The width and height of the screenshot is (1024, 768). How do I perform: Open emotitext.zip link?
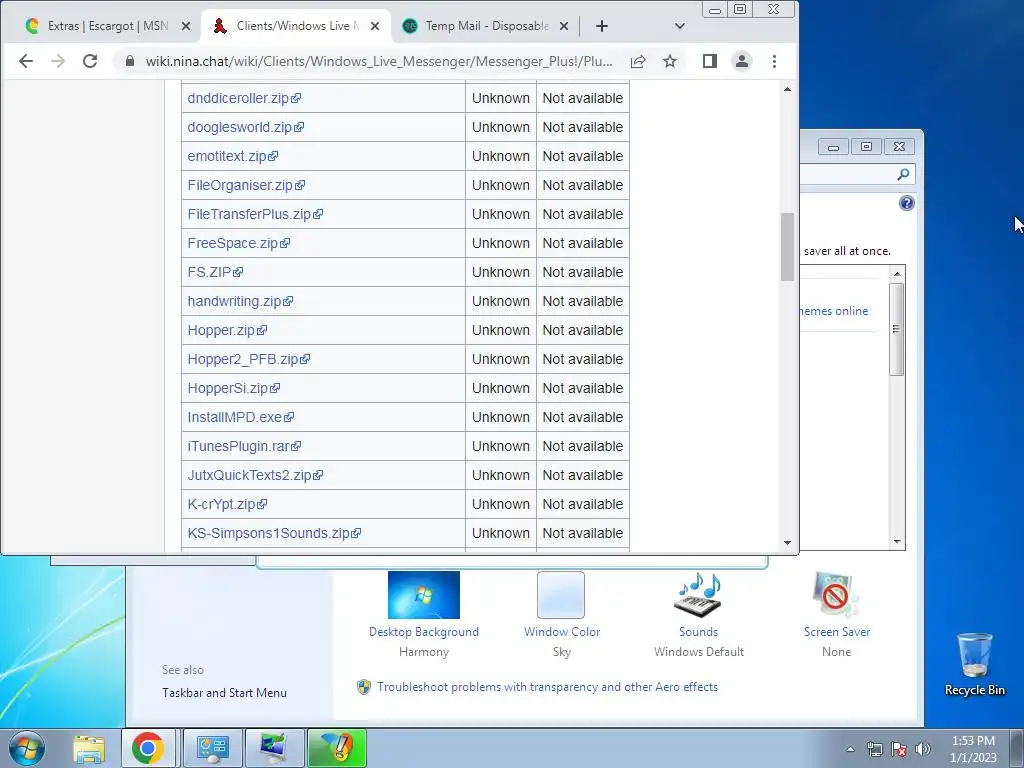[232, 156]
